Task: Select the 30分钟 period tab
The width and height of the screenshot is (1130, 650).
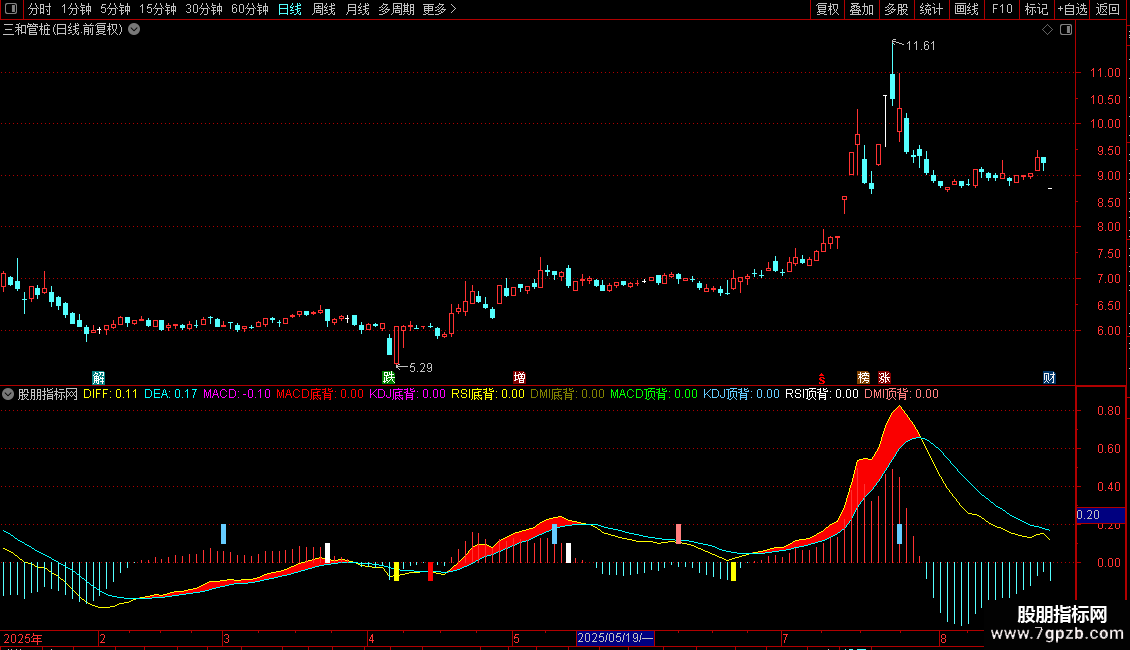Action: (204, 9)
